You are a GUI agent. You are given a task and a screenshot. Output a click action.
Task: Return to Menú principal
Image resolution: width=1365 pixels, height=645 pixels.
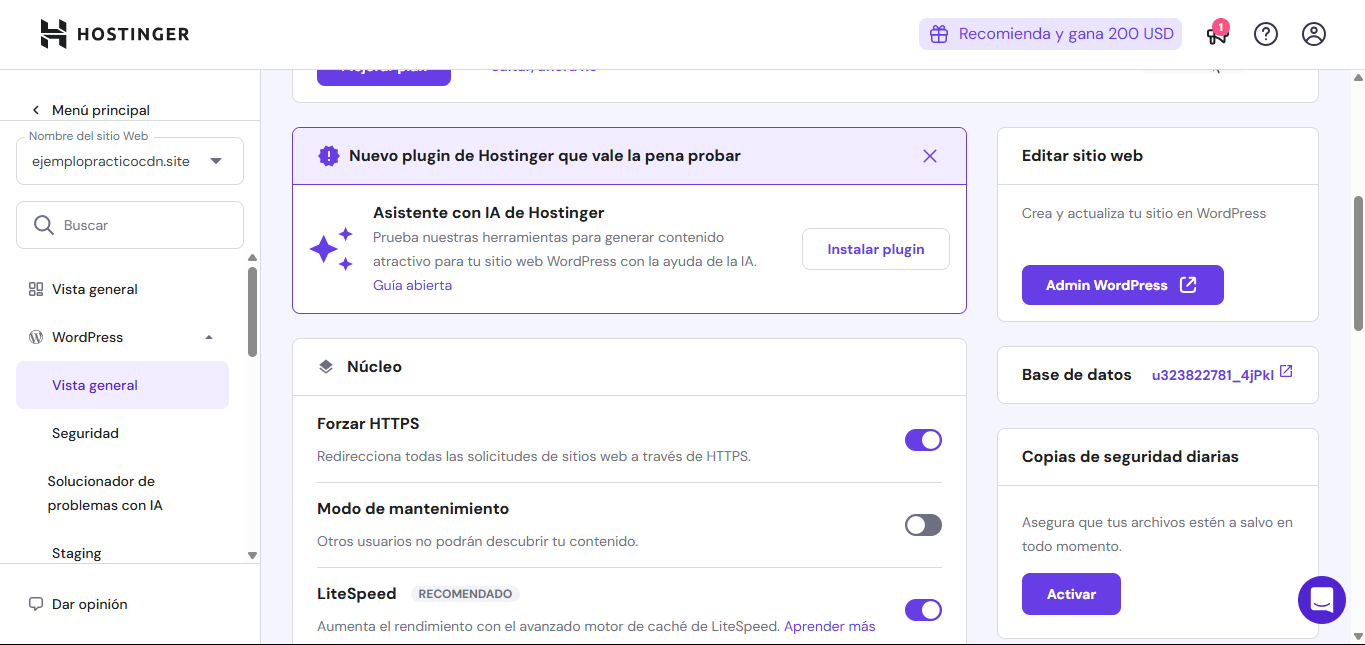101,110
